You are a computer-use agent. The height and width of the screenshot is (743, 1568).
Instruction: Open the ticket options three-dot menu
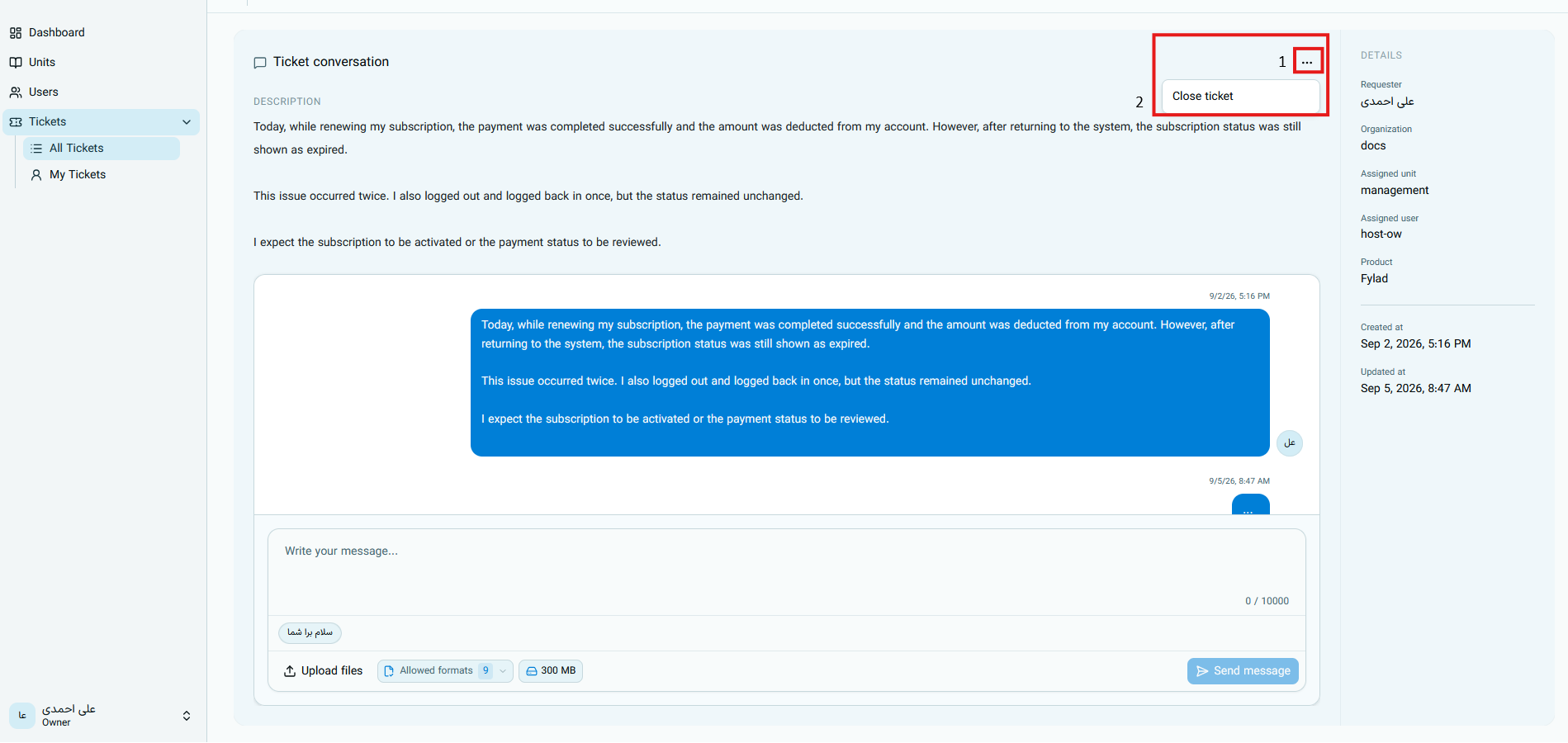[x=1307, y=62]
